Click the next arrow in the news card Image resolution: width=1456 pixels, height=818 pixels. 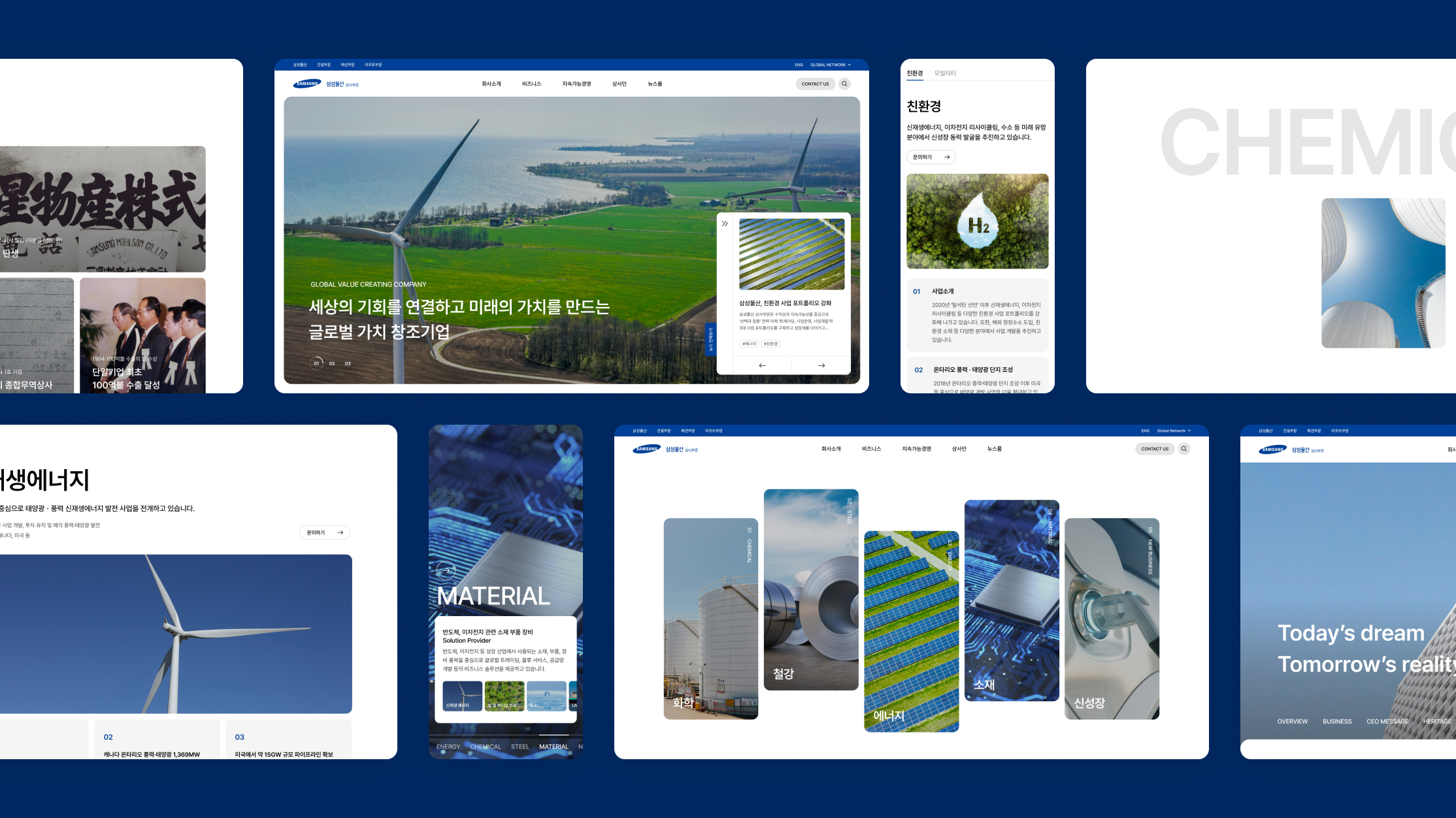point(821,365)
